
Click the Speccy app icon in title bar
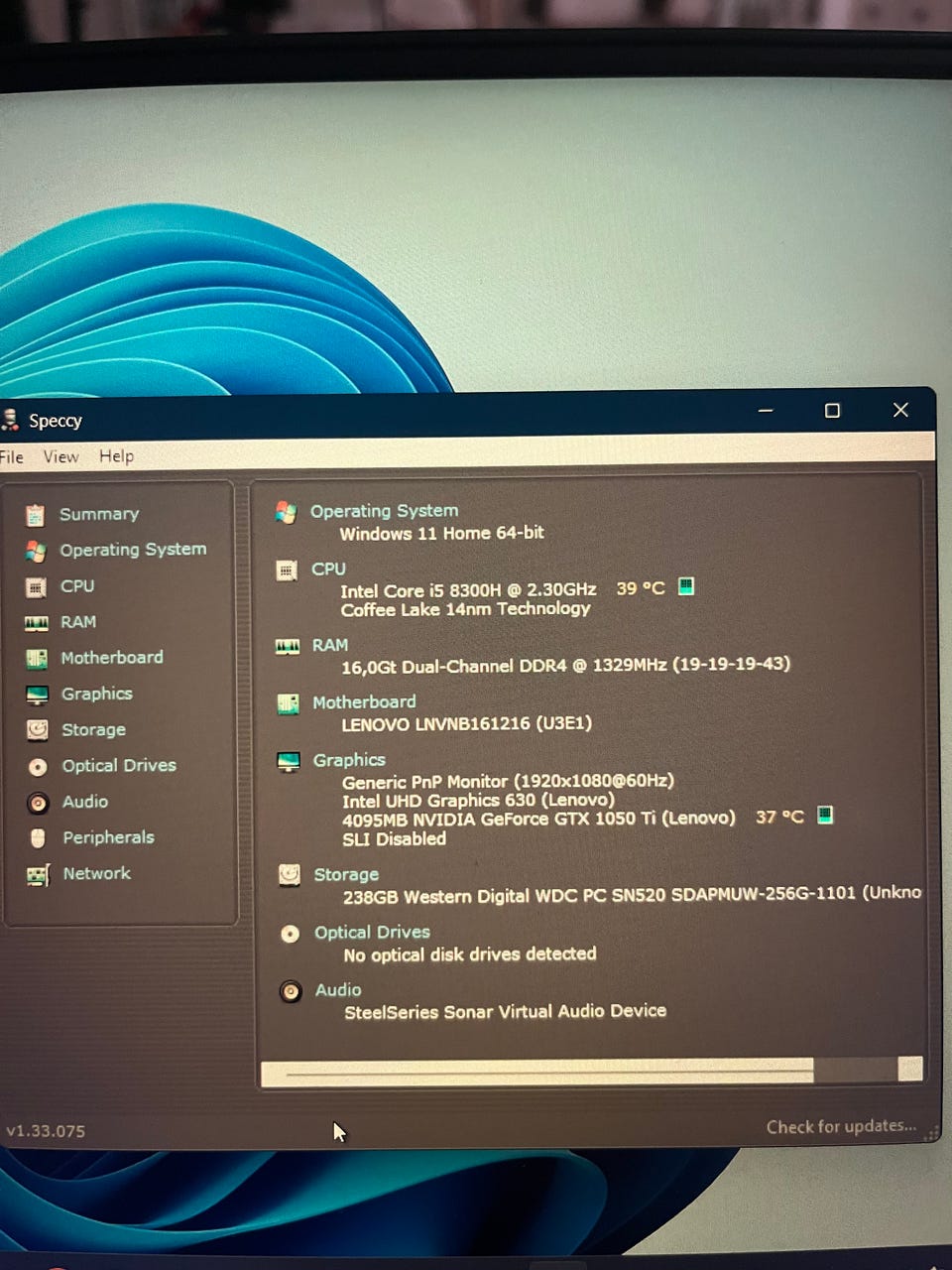[10, 421]
